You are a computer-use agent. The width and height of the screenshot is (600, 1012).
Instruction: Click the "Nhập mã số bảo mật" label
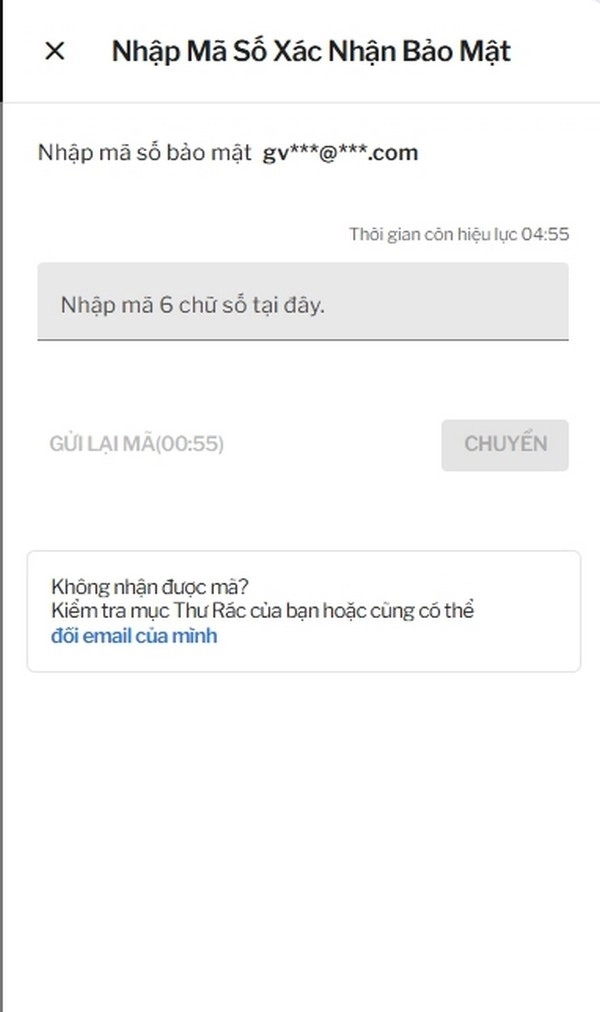[x=144, y=153]
